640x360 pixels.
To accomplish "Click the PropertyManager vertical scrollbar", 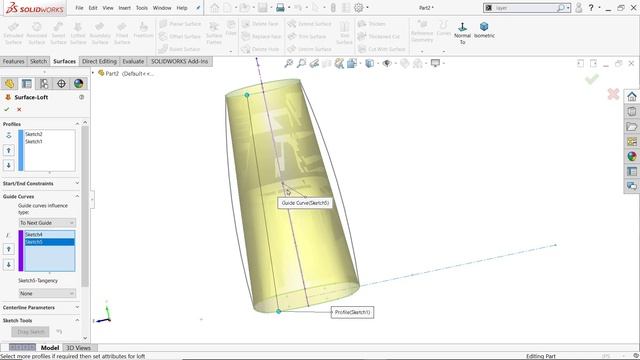I will (x=85, y=206).
